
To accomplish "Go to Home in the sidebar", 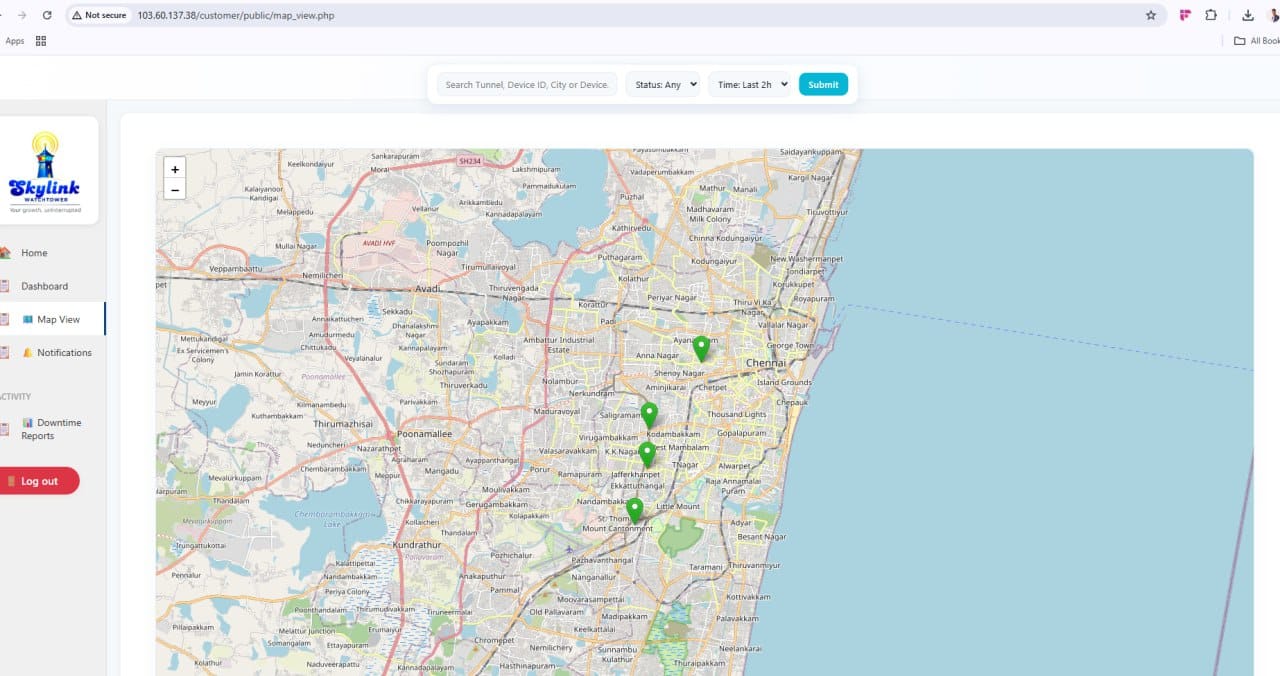I will (34, 253).
